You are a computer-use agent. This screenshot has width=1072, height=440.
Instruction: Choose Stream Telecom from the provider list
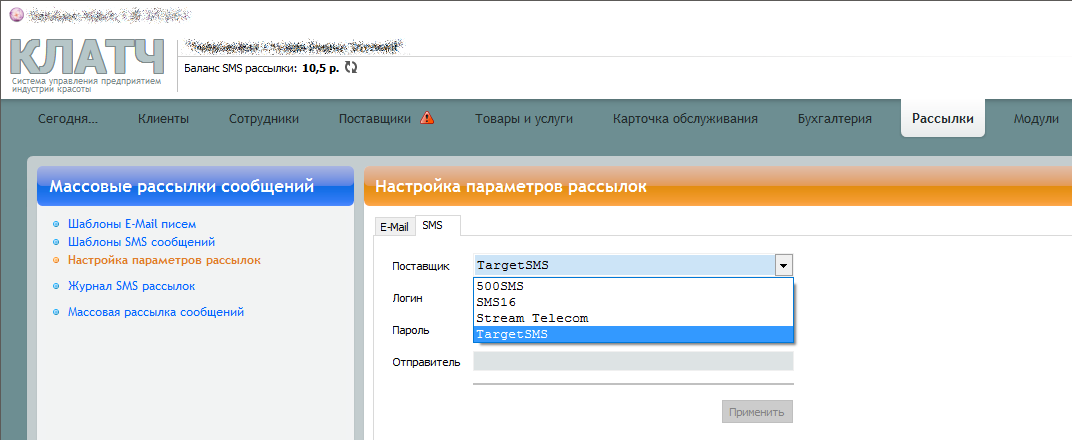(x=633, y=318)
